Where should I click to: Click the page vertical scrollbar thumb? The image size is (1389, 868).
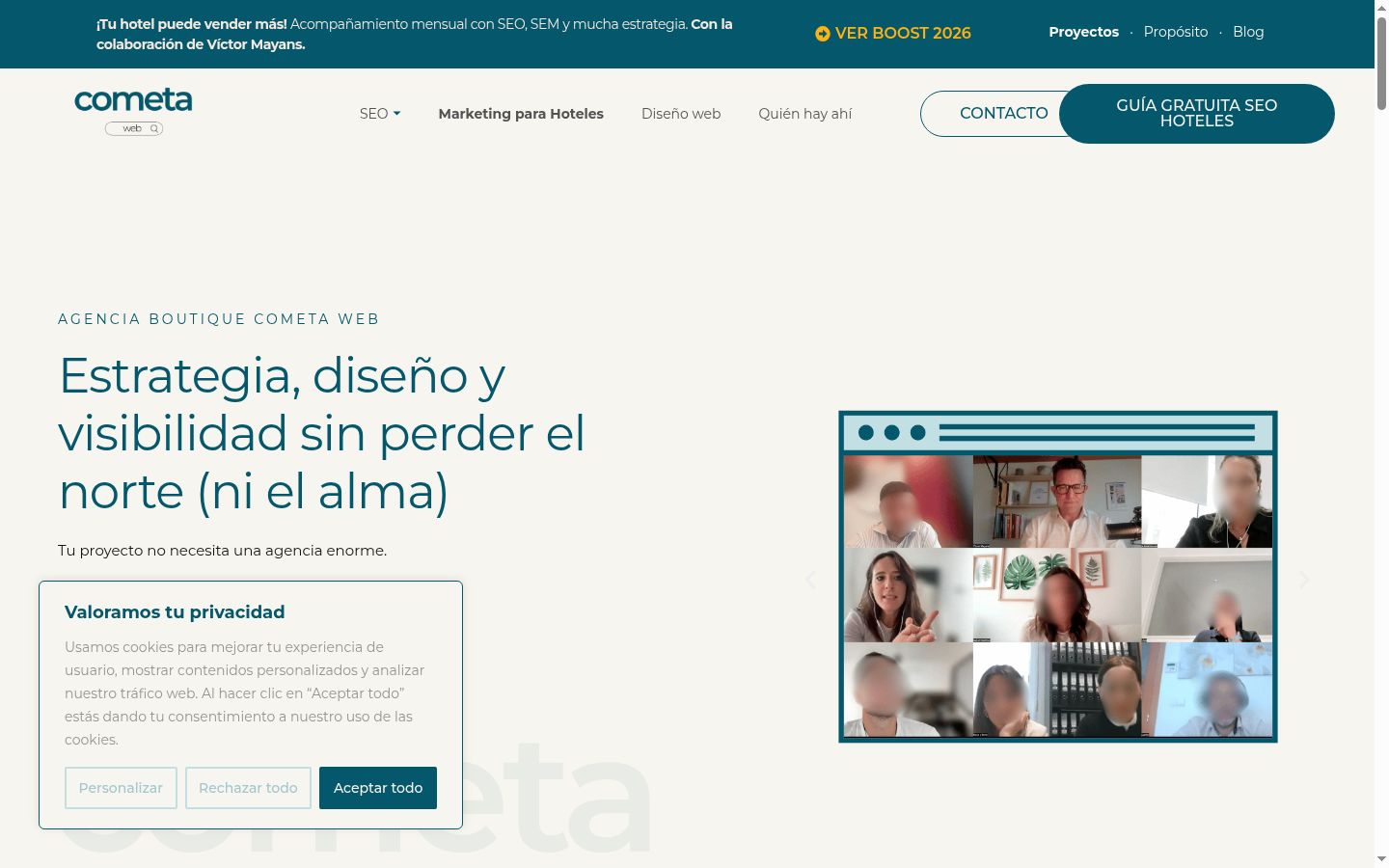click(1381, 63)
